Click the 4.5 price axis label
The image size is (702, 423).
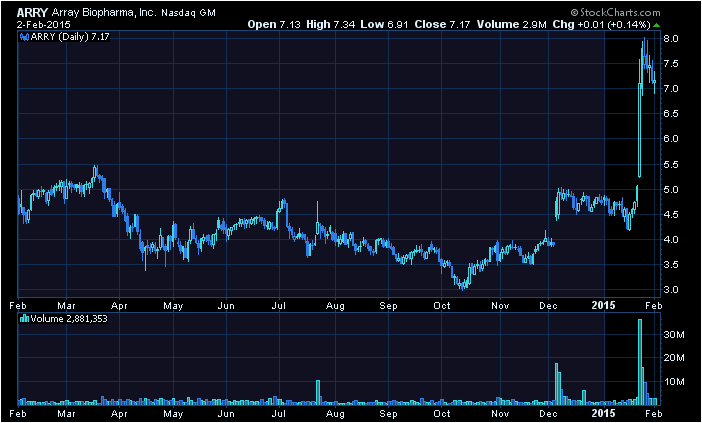(x=672, y=214)
